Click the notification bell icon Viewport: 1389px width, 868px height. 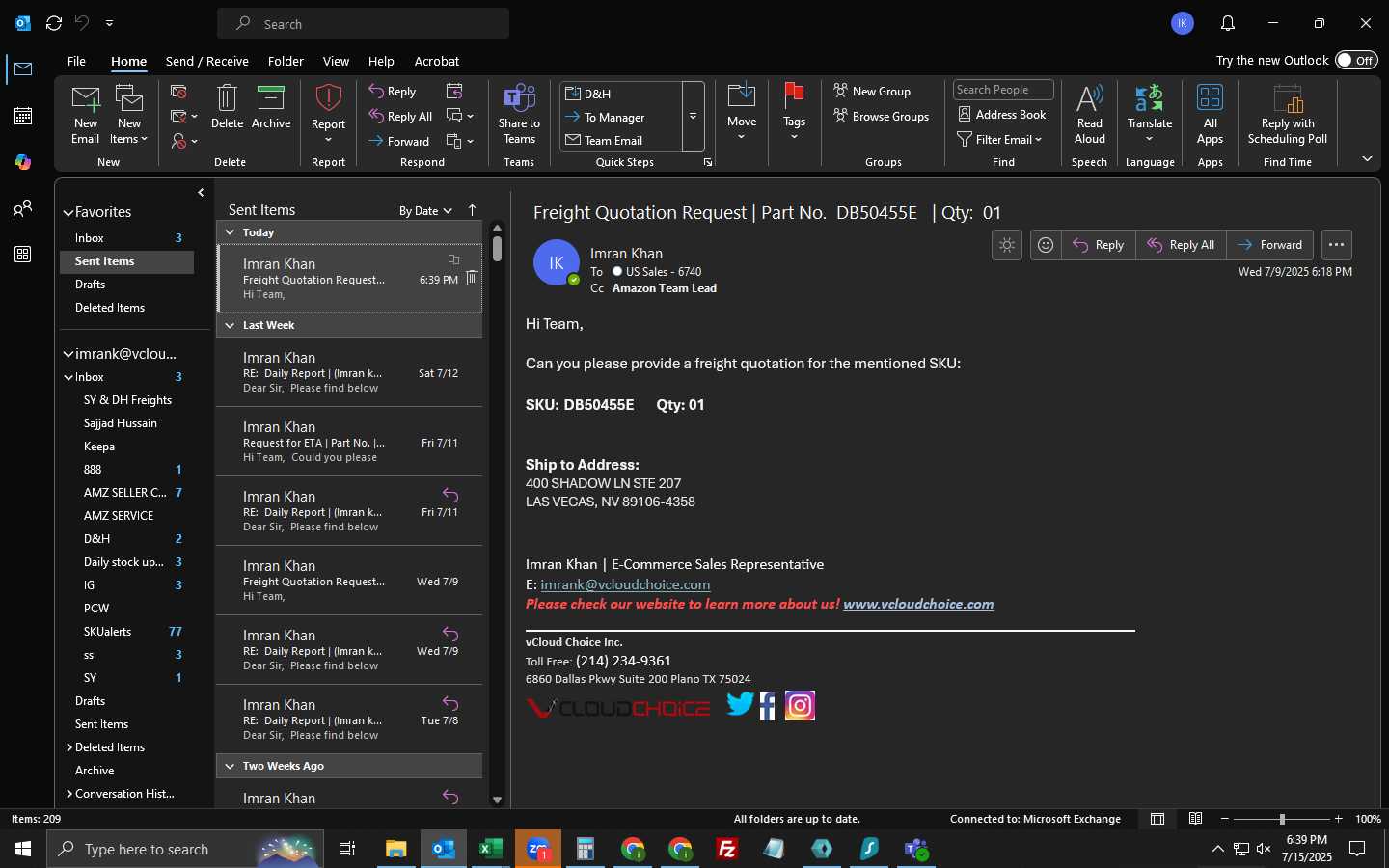tap(1227, 23)
